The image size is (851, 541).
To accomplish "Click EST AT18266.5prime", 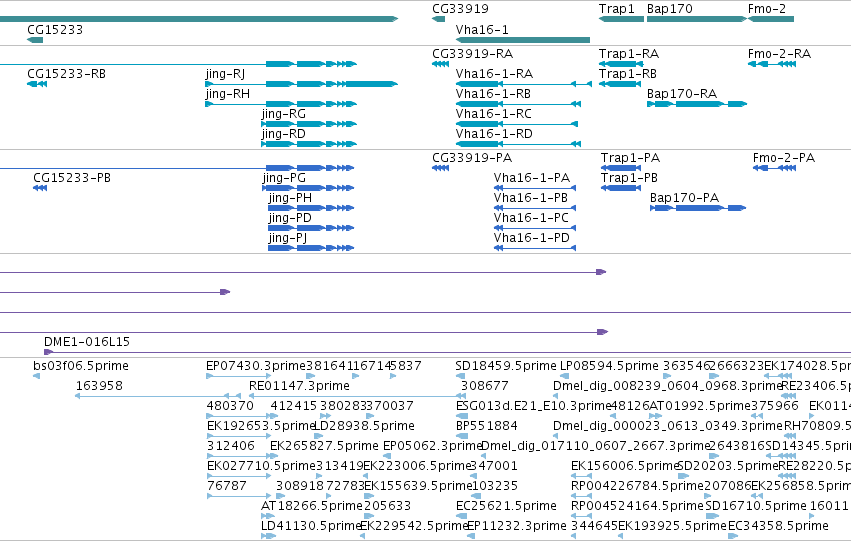I will click(x=269, y=516).
